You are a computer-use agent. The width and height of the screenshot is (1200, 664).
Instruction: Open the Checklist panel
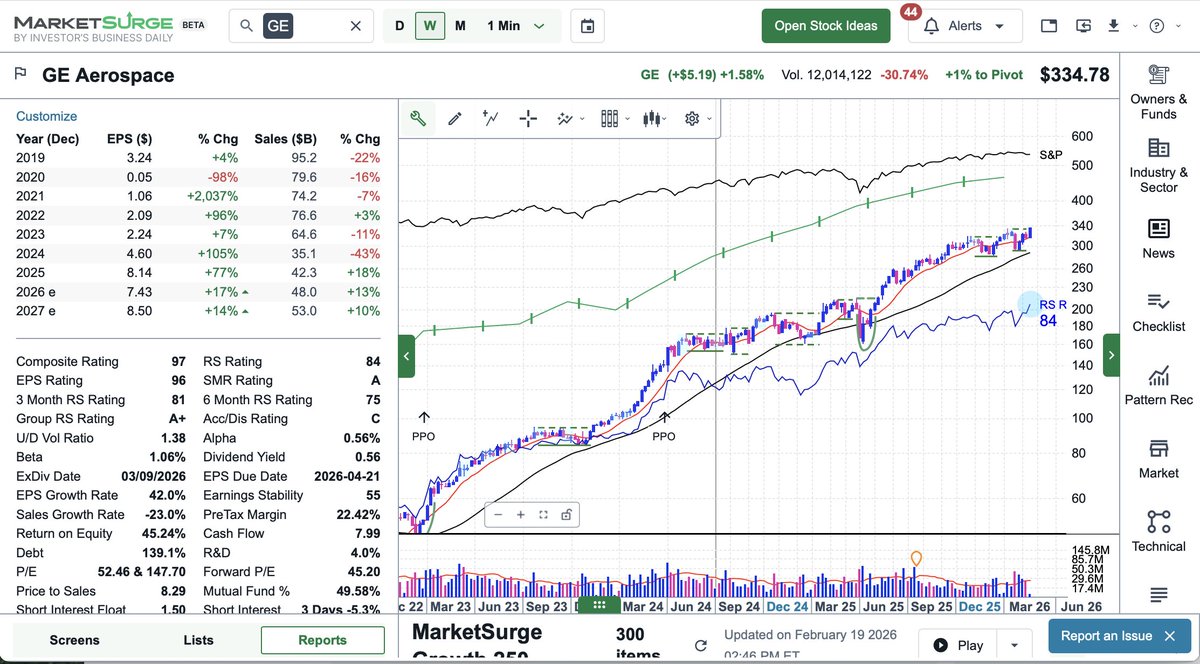1159,312
